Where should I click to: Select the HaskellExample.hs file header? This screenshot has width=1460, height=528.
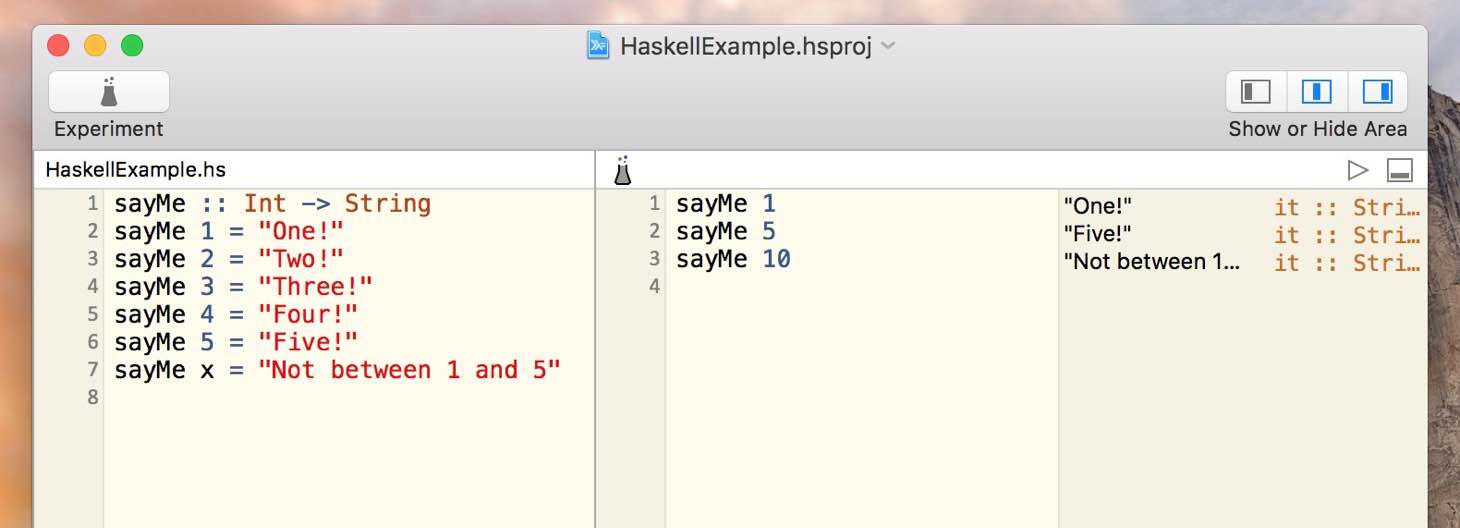pyautogui.click(x=135, y=170)
